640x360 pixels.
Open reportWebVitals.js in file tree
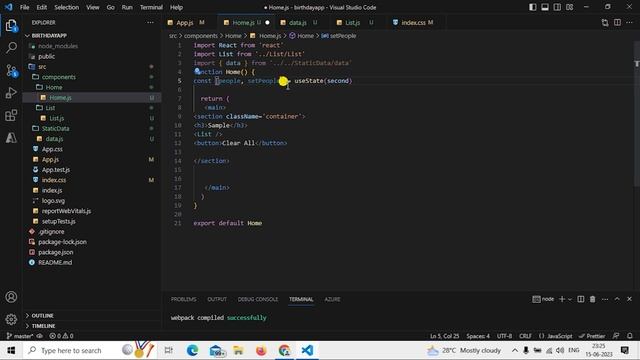click(66, 211)
